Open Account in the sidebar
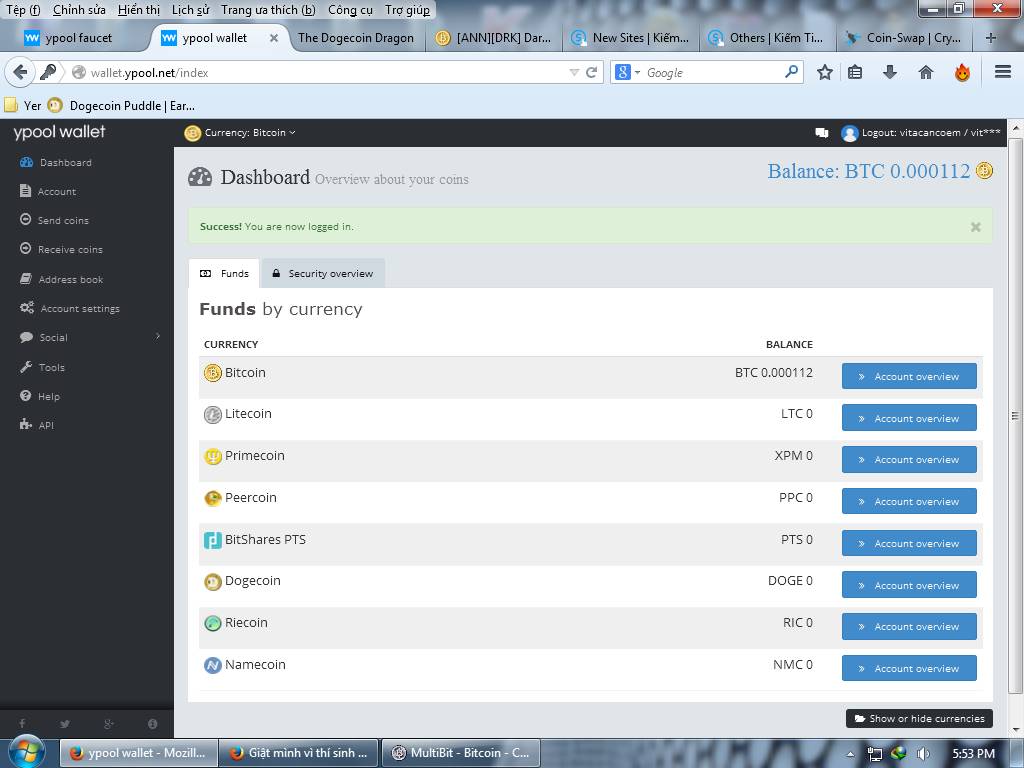This screenshot has width=1024, height=768. tap(48, 191)
